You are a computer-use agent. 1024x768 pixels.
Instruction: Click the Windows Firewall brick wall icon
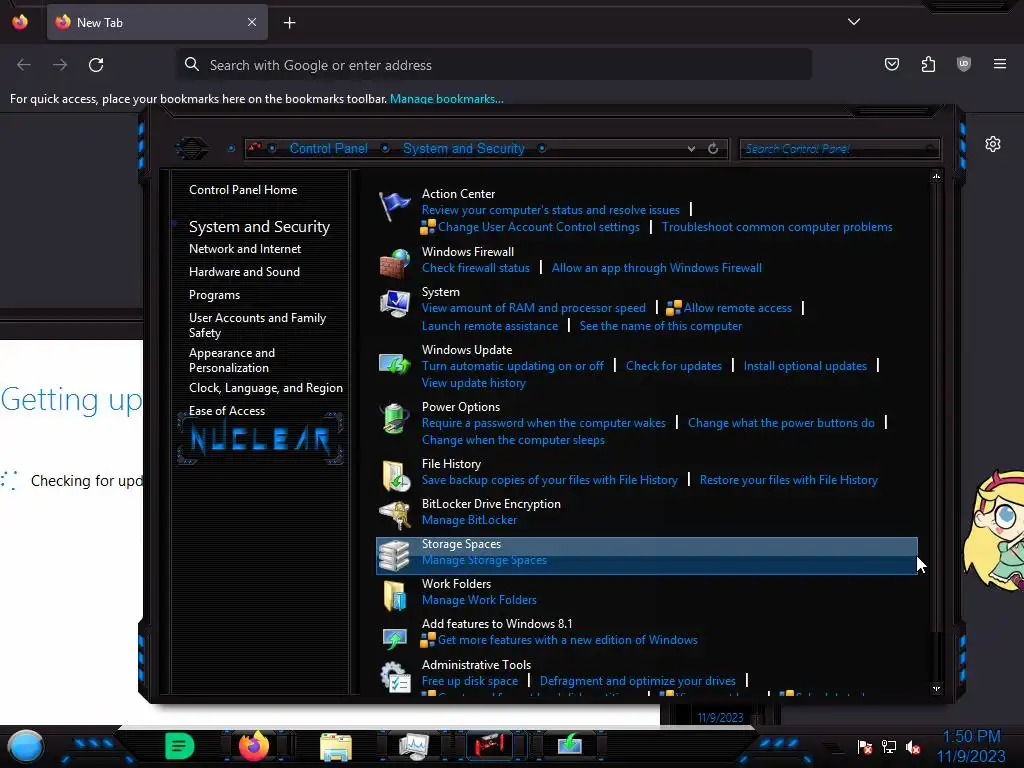tap(394, 263)
